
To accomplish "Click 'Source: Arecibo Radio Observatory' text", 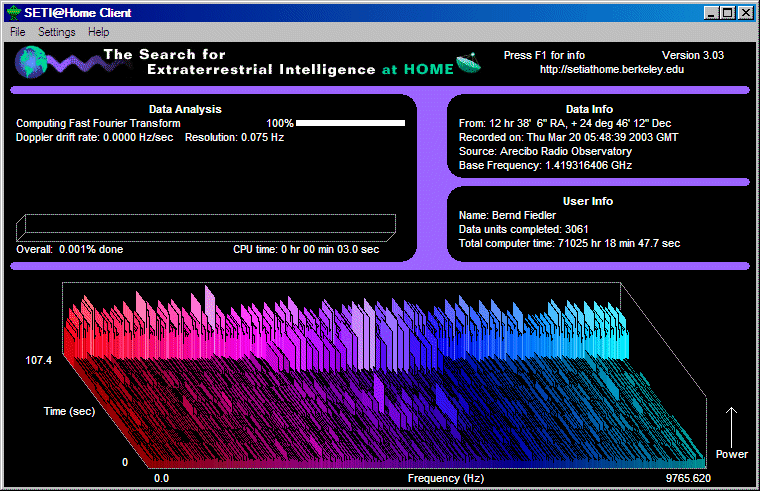I will (545, 151).
